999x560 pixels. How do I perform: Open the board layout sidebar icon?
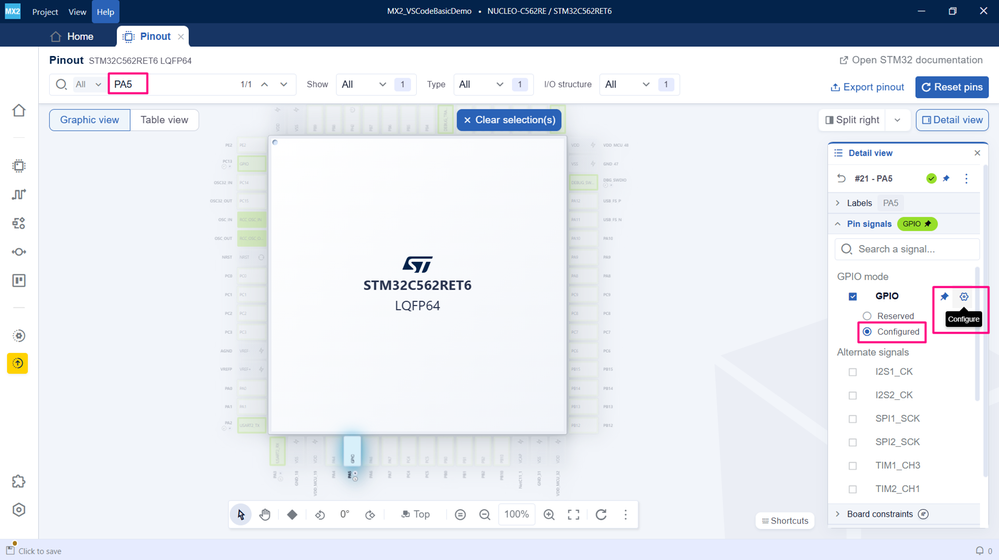coord(19,280)
